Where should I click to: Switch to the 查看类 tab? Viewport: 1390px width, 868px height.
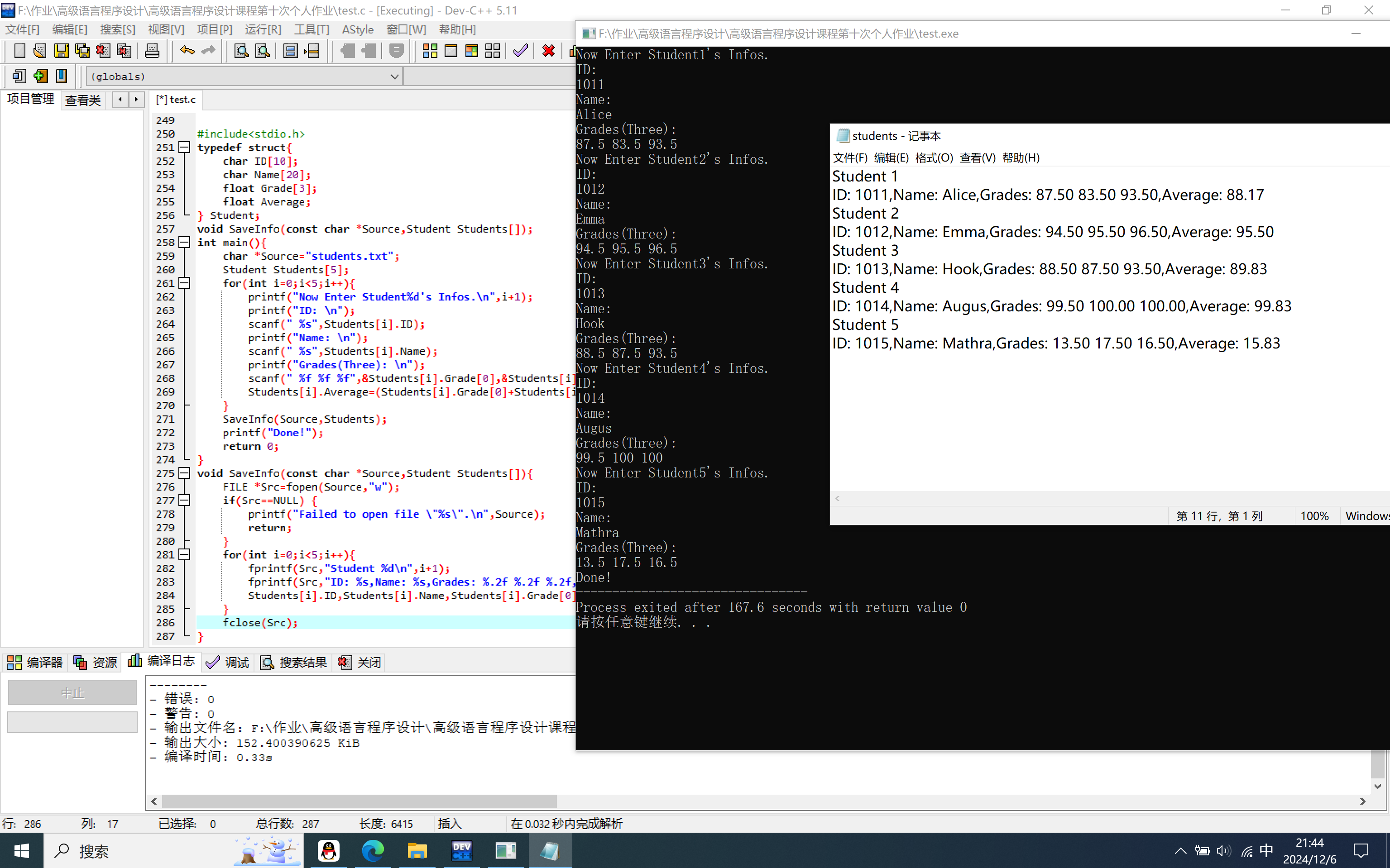pyautogui.click(x=83, y=100)
